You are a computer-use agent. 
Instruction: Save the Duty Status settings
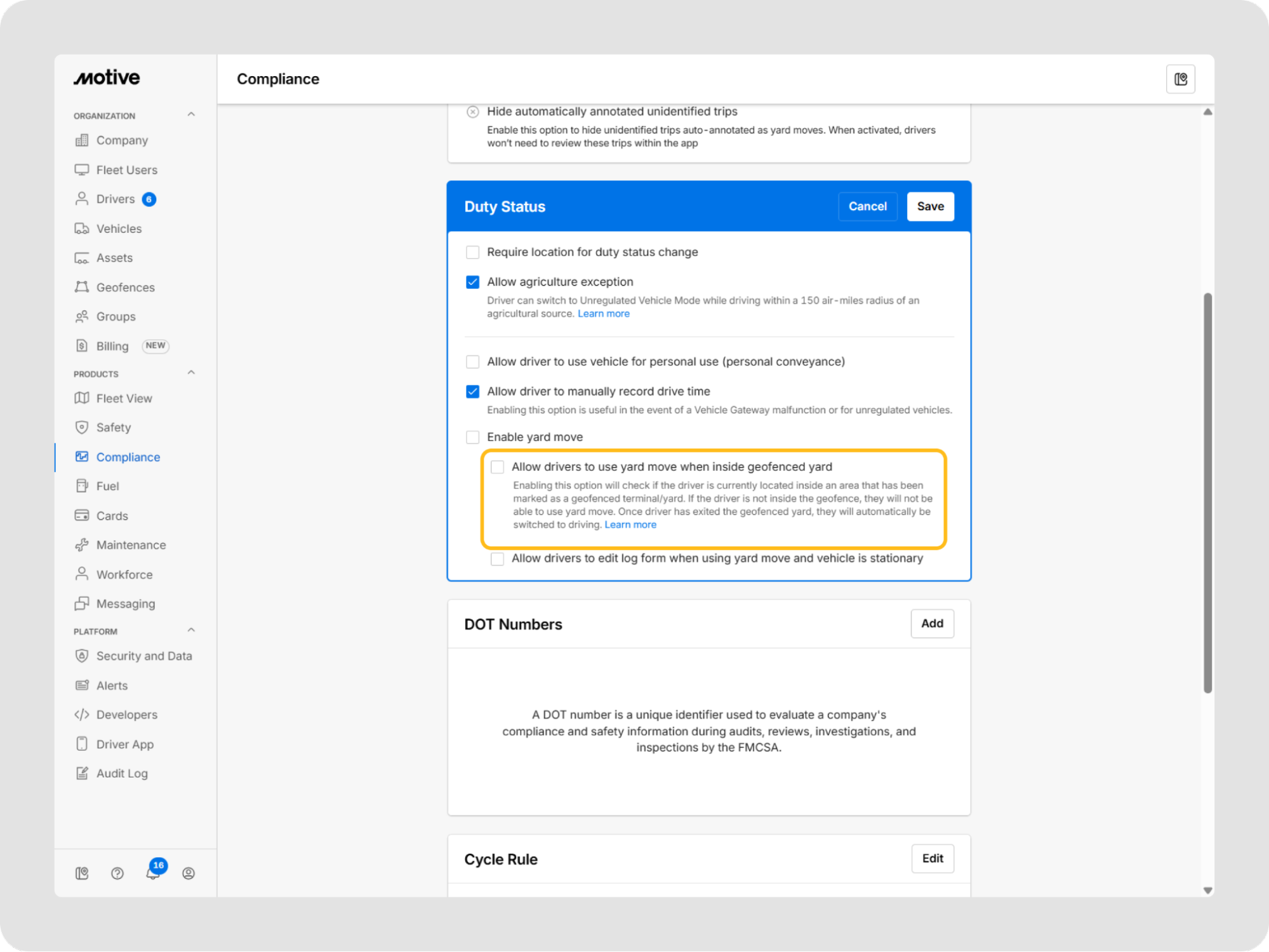(x=930, y=206)
